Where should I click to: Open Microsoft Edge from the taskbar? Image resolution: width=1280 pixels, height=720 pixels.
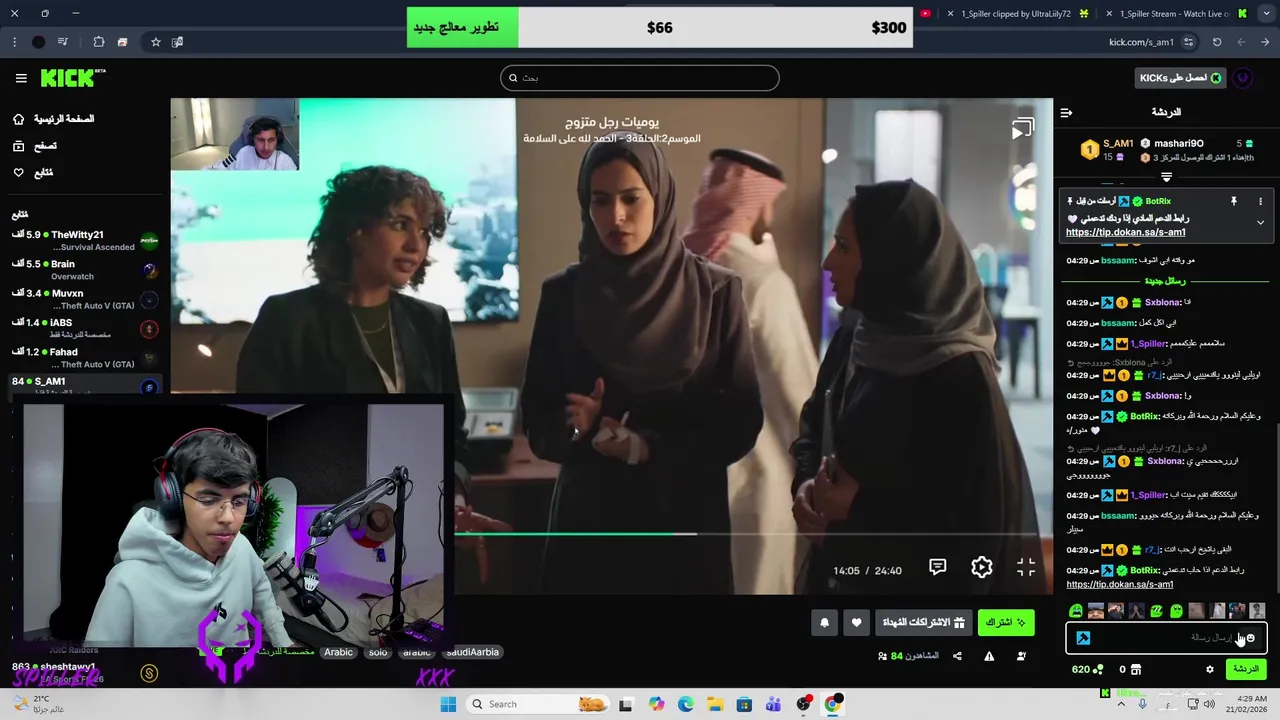pyautogui.click(x=685, y=704)
